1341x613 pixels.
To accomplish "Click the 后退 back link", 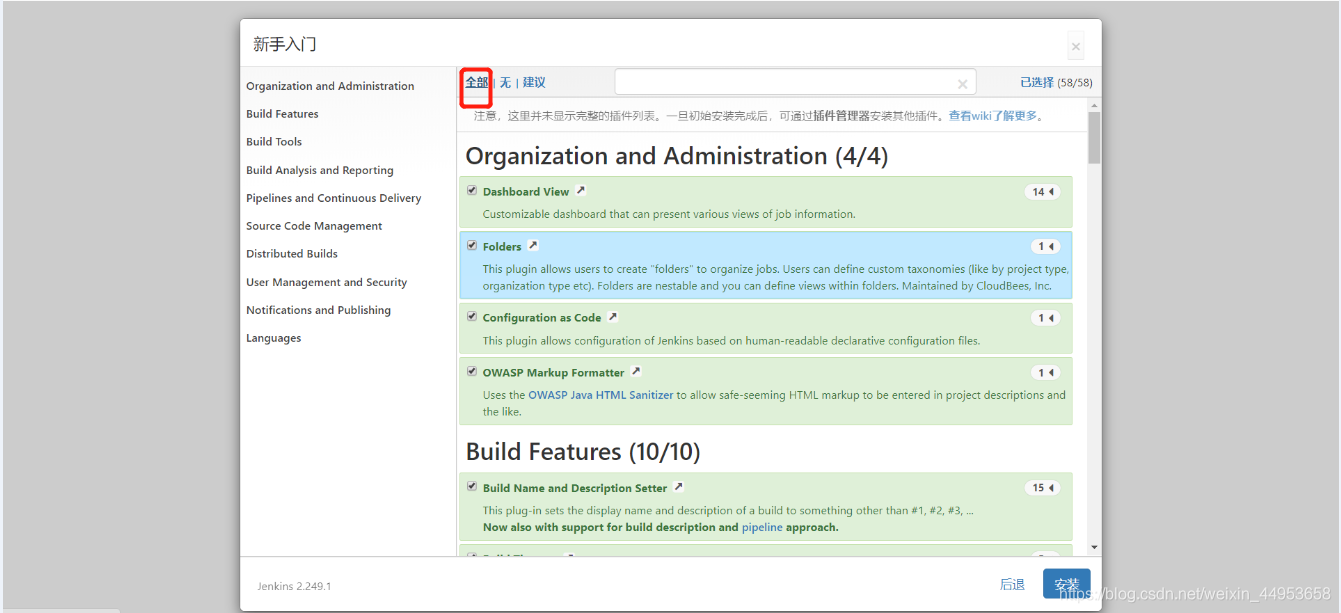I will point(1012,584).
